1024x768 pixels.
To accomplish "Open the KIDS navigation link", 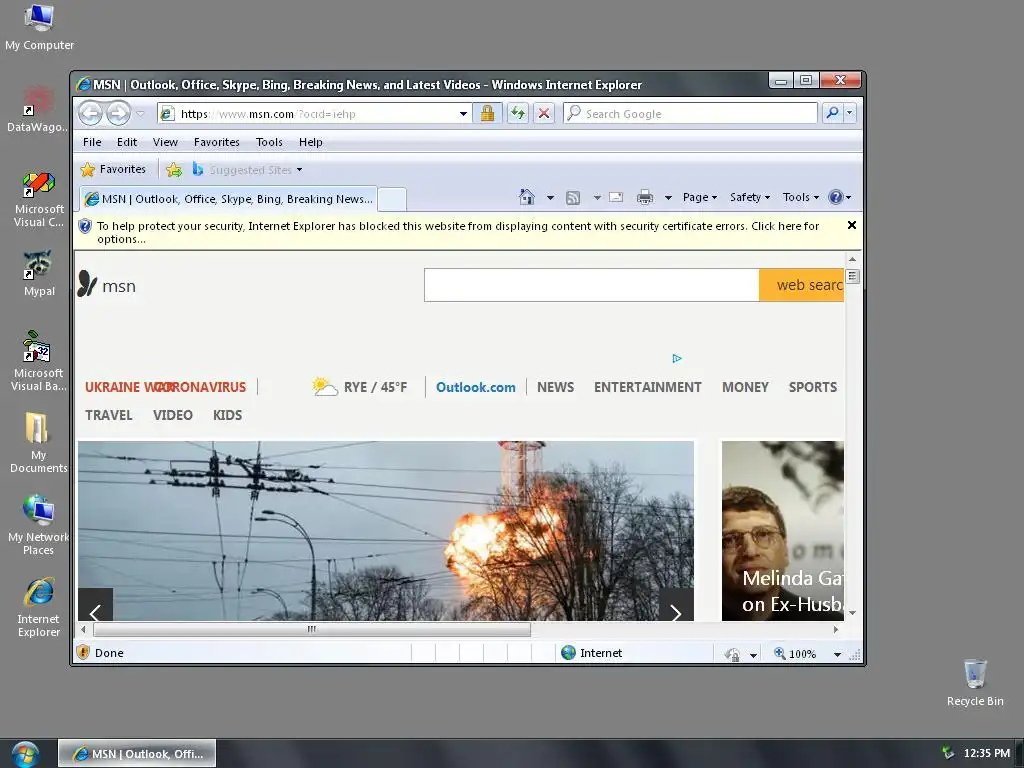I will [x=227, y=415].
